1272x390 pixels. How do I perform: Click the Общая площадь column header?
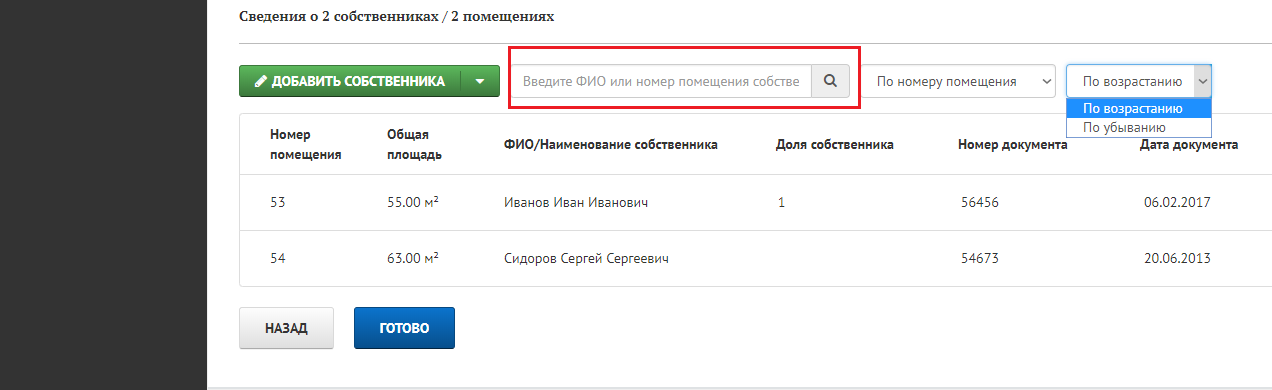click(x=415, y=144)
